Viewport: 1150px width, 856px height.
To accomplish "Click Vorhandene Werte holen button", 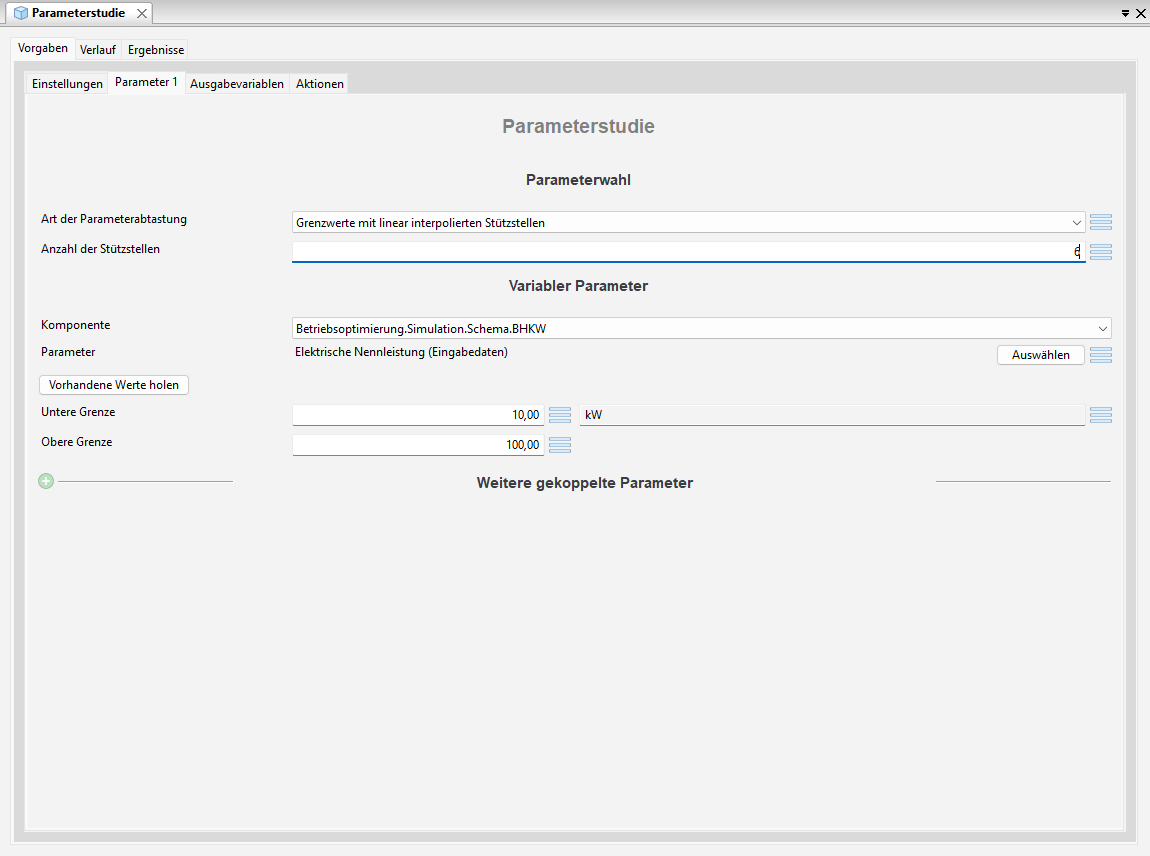I will (114, 385).
